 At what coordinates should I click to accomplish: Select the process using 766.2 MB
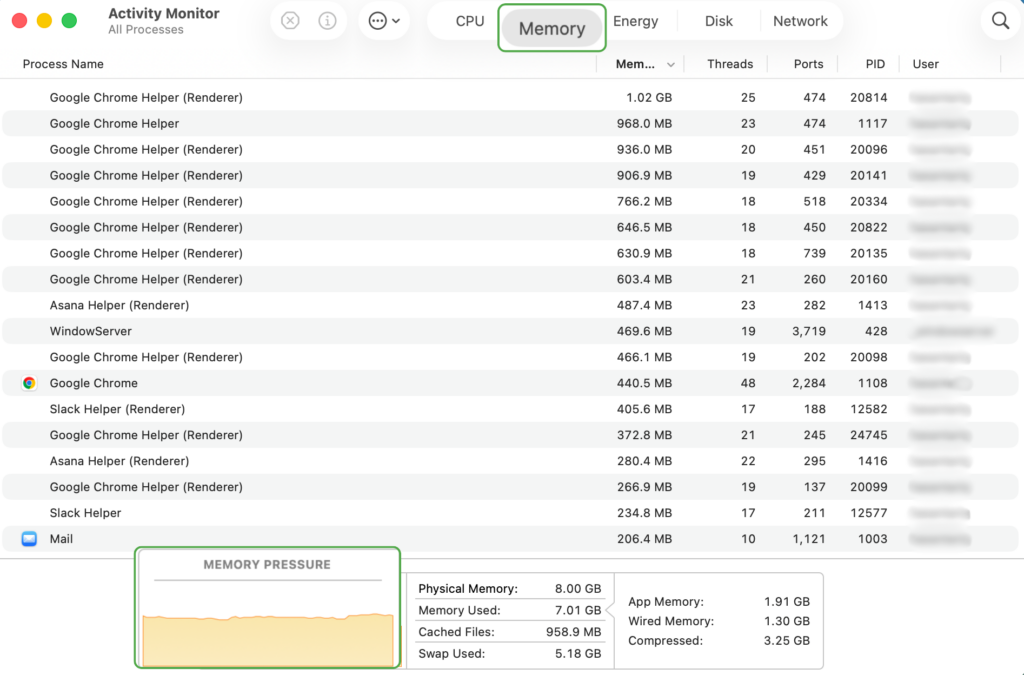[510, 201]
